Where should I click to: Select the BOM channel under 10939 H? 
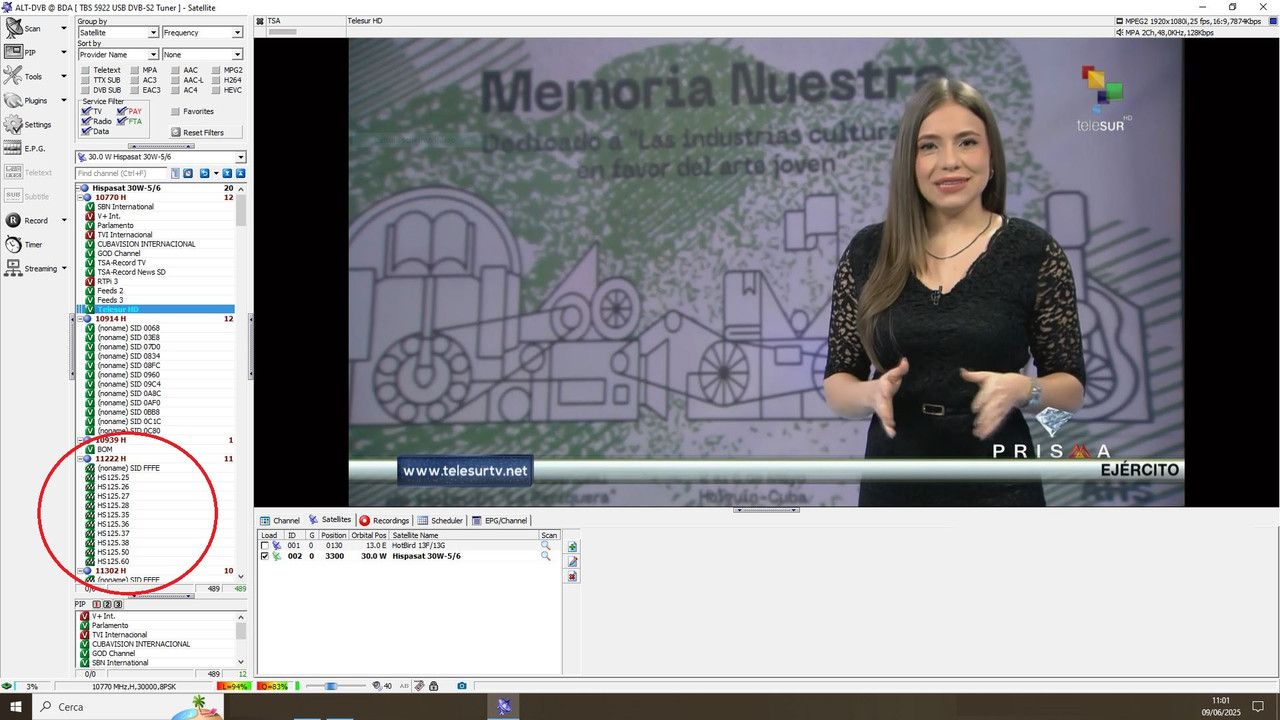tap(104, 449)
